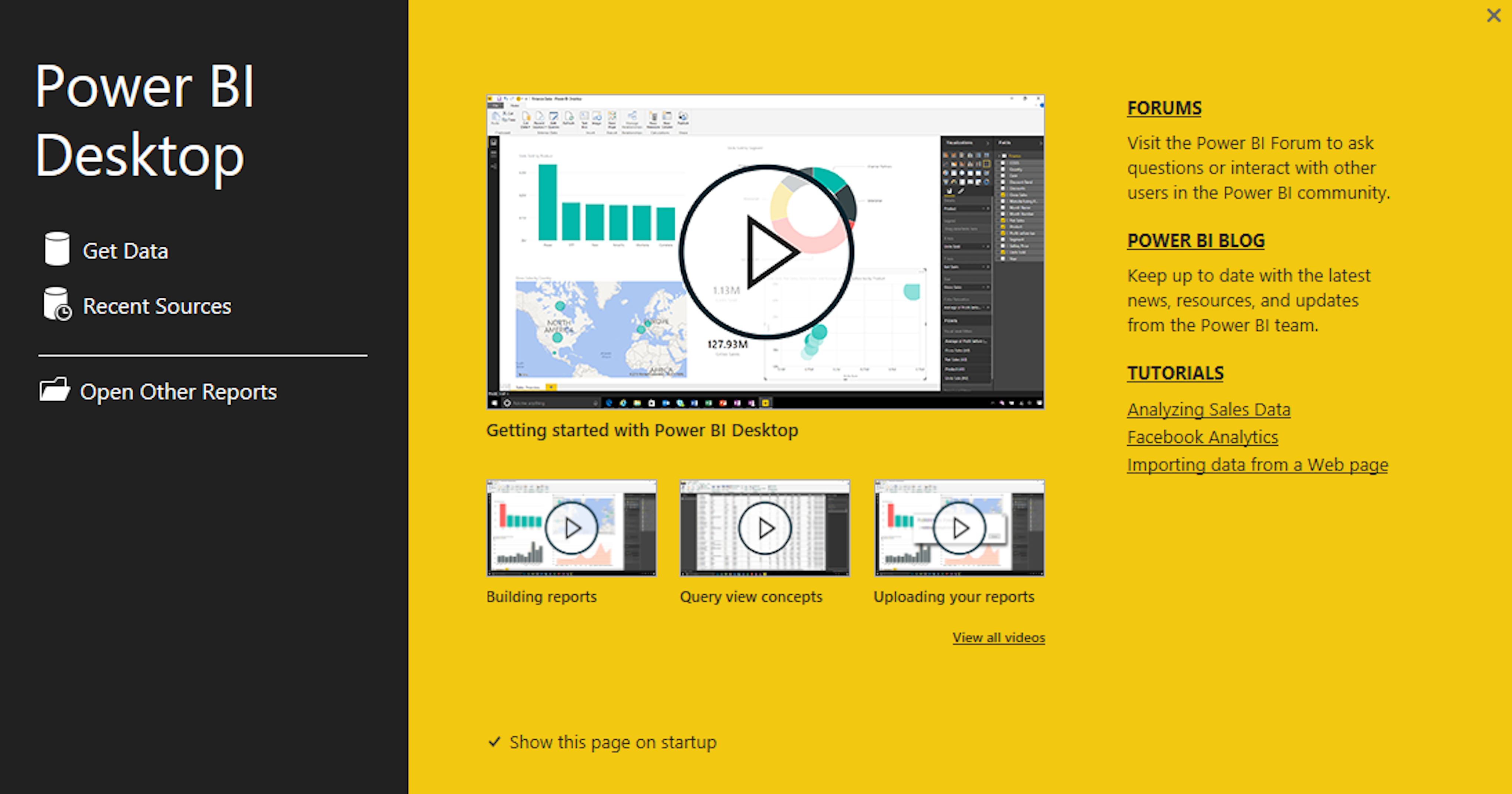Click the Query view concepts thumbnail image
This screenshot has width=1512, height=794.
[764, 527]
